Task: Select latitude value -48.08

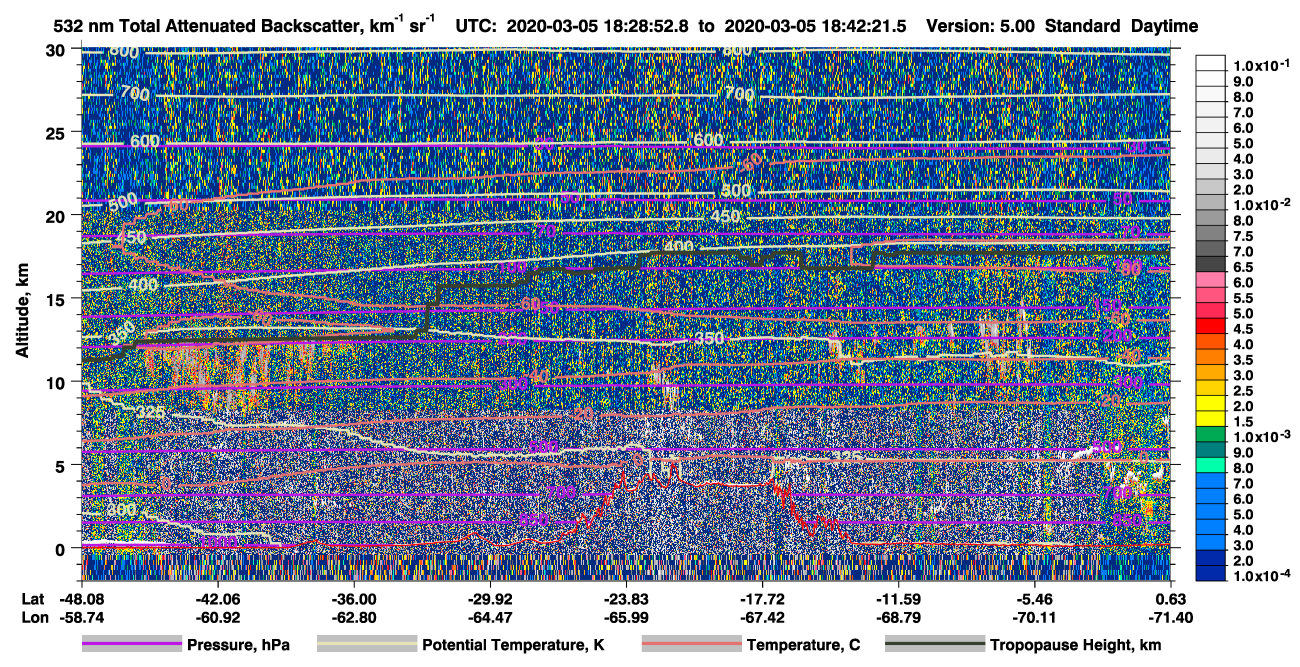Action: [x=81, y=598]
